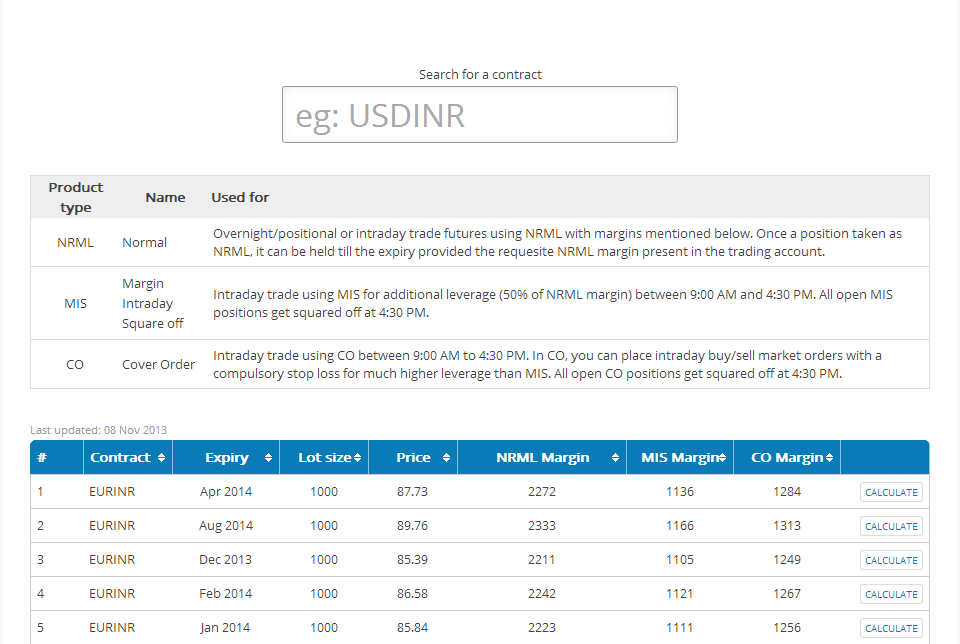Click NRML margin value 2223

[x=542, y=627]
